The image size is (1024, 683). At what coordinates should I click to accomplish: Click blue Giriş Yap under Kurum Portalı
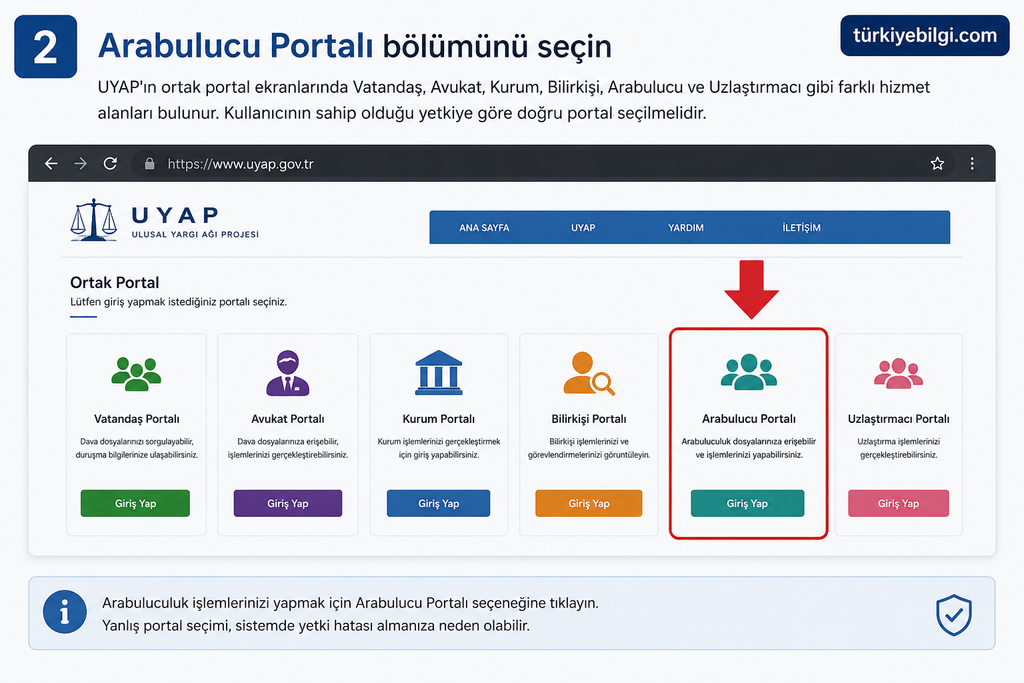click(438, 503)
